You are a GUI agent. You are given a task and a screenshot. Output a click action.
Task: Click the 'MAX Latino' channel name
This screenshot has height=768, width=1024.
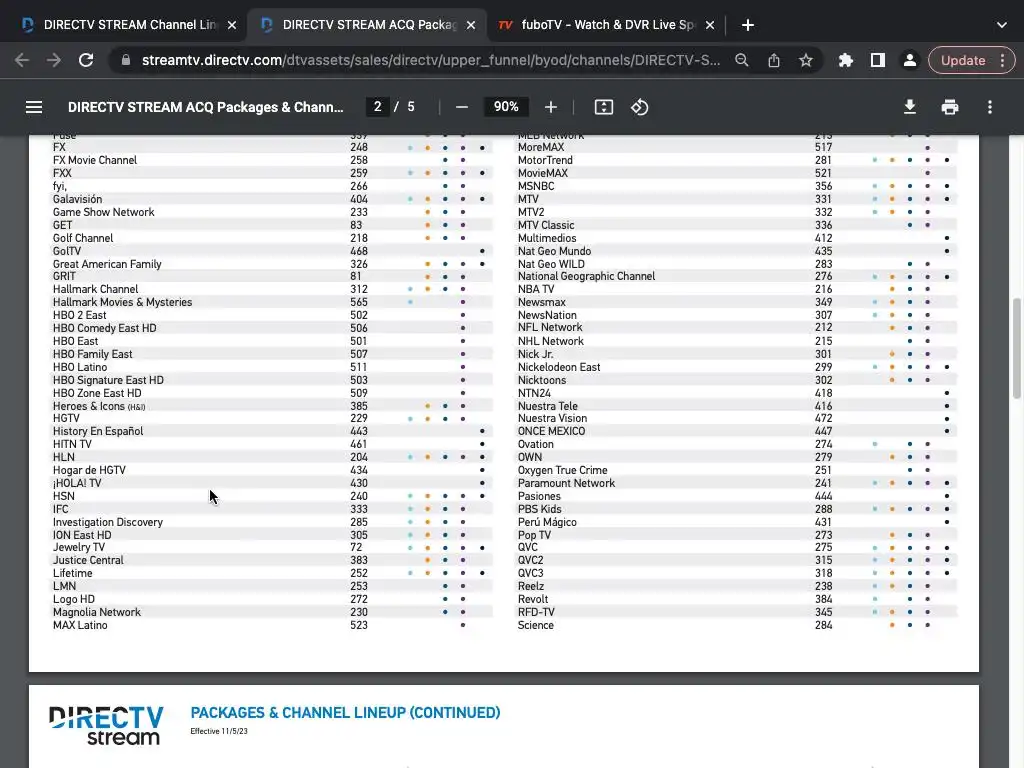[80, 625]
